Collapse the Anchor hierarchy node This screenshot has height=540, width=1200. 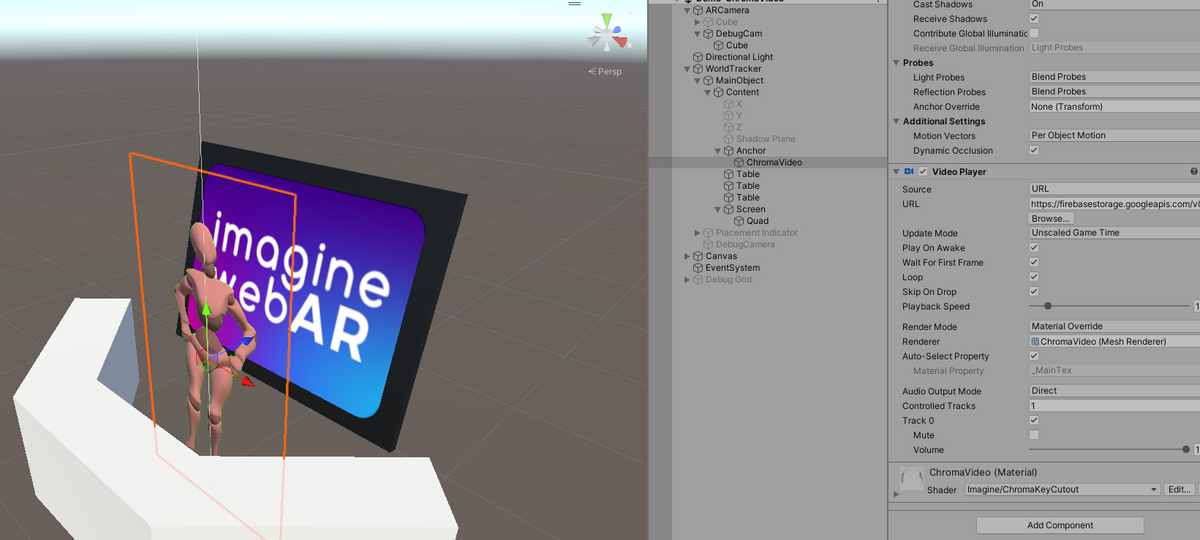[719, 151]
